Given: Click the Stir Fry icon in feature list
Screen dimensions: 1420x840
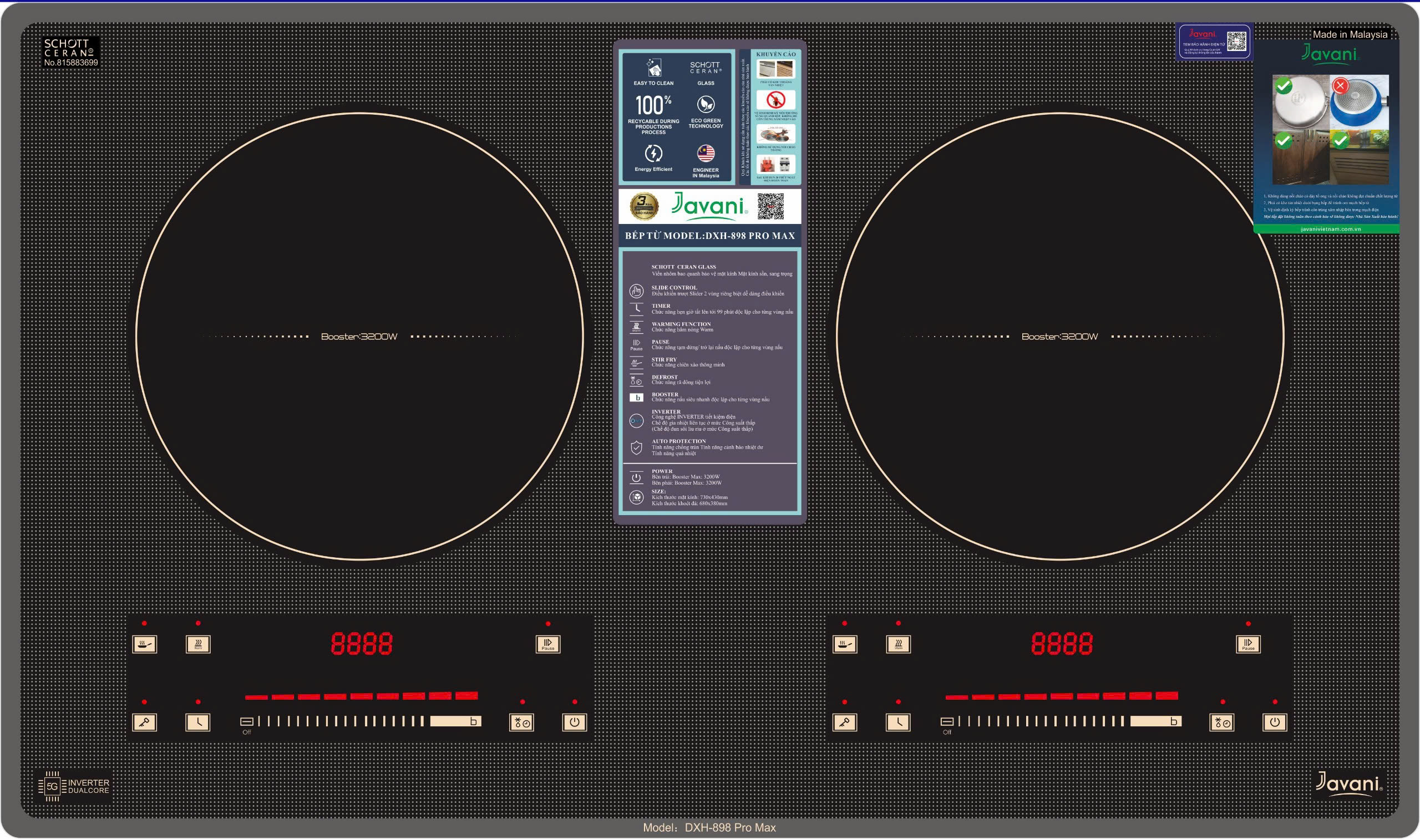Looking at the screenshot, I should pos(636,362).
